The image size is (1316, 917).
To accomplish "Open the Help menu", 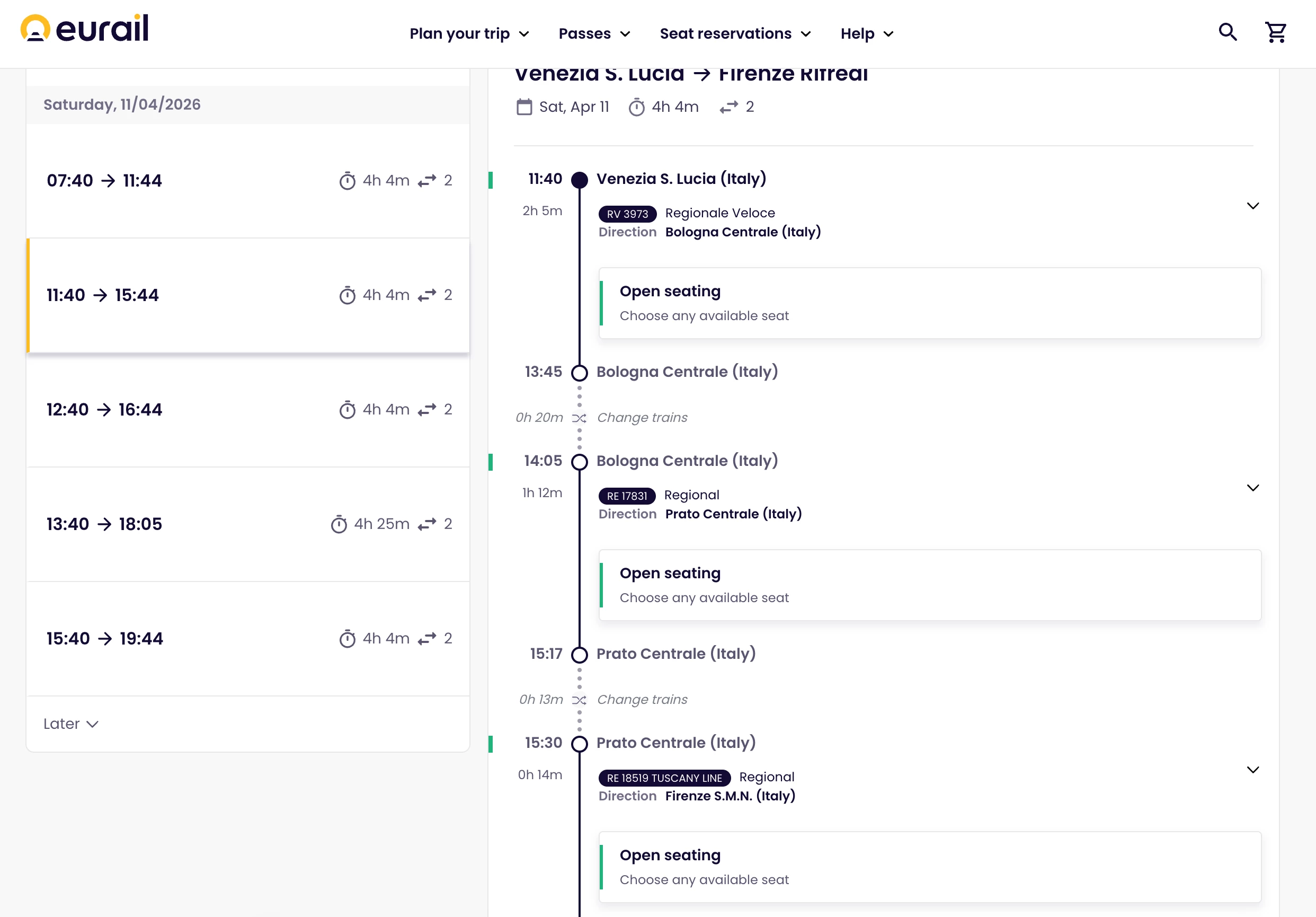I will coord(866,34).
